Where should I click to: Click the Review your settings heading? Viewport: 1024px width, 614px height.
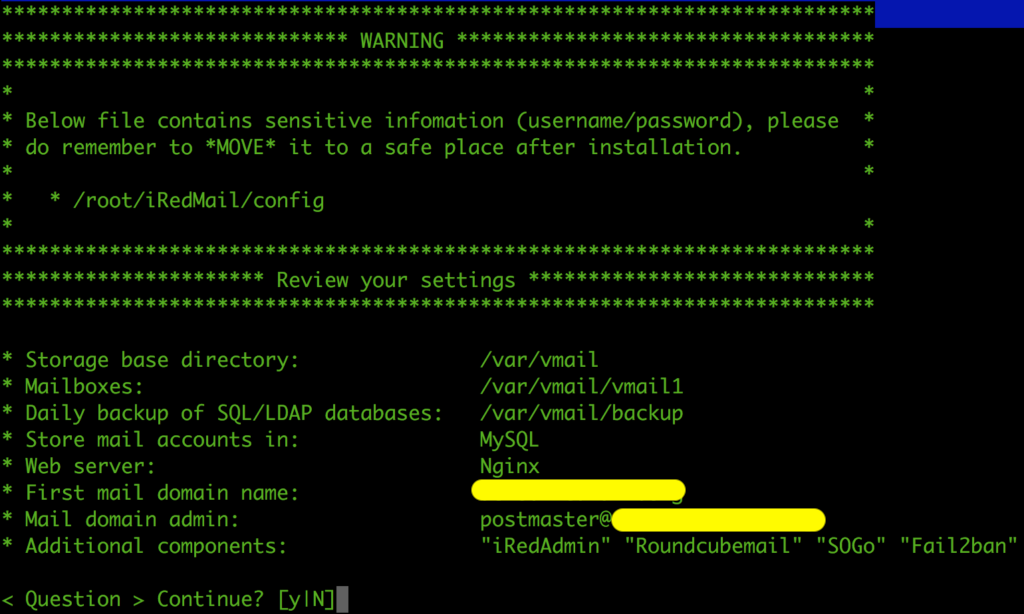point(396,280)
